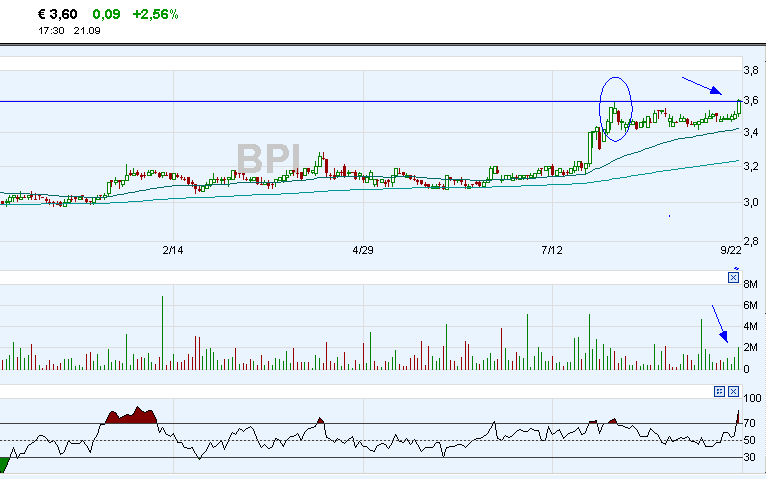Click the latest candlestick touching 3,6 line

[x=739, y=107]
